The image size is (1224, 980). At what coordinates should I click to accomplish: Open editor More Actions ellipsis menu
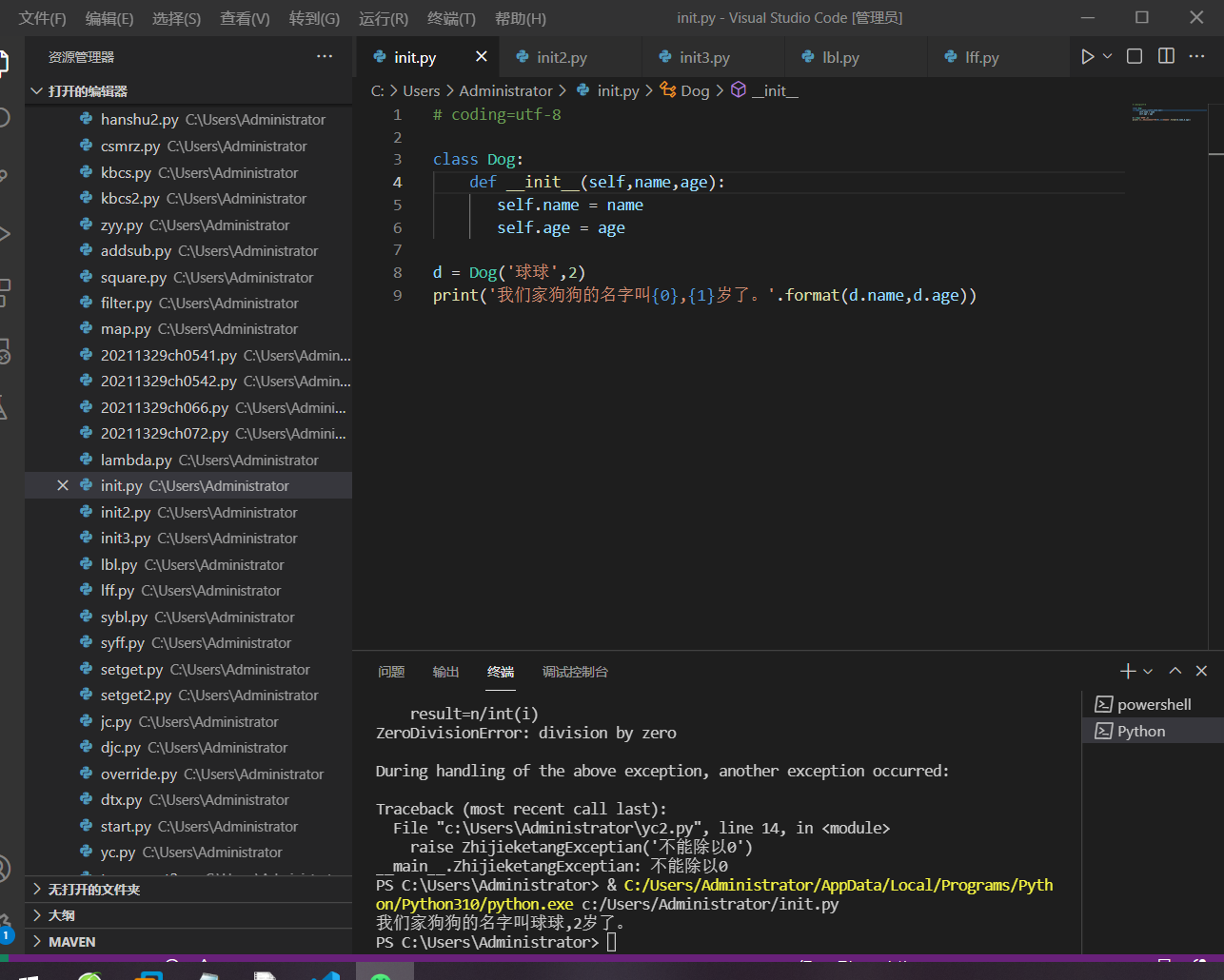tap(1197, 57)
